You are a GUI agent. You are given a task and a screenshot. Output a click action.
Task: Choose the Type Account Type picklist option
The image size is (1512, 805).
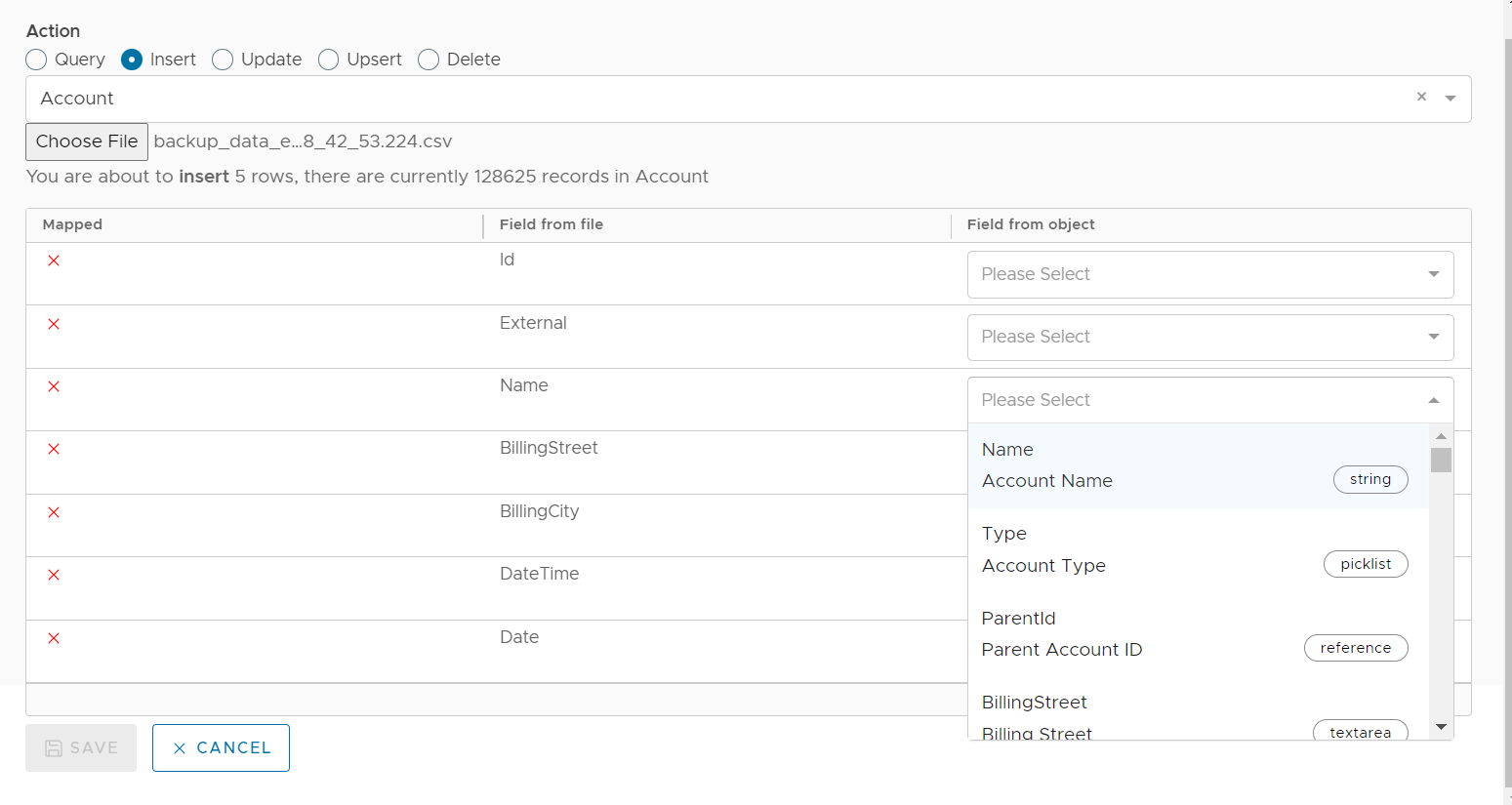click(x=1197, y=549)
